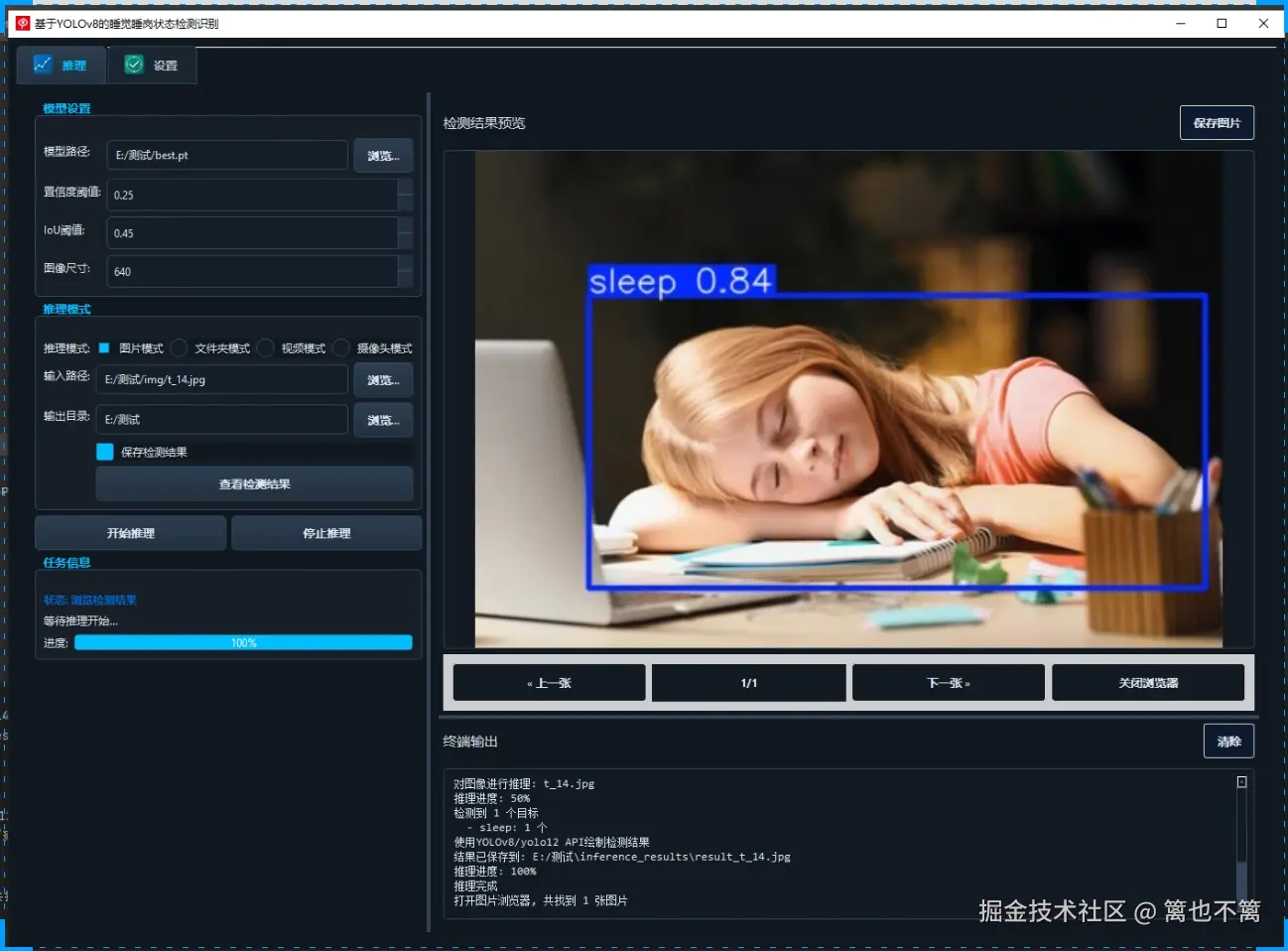Click the 检测结果预览 heading

[484, 123]
